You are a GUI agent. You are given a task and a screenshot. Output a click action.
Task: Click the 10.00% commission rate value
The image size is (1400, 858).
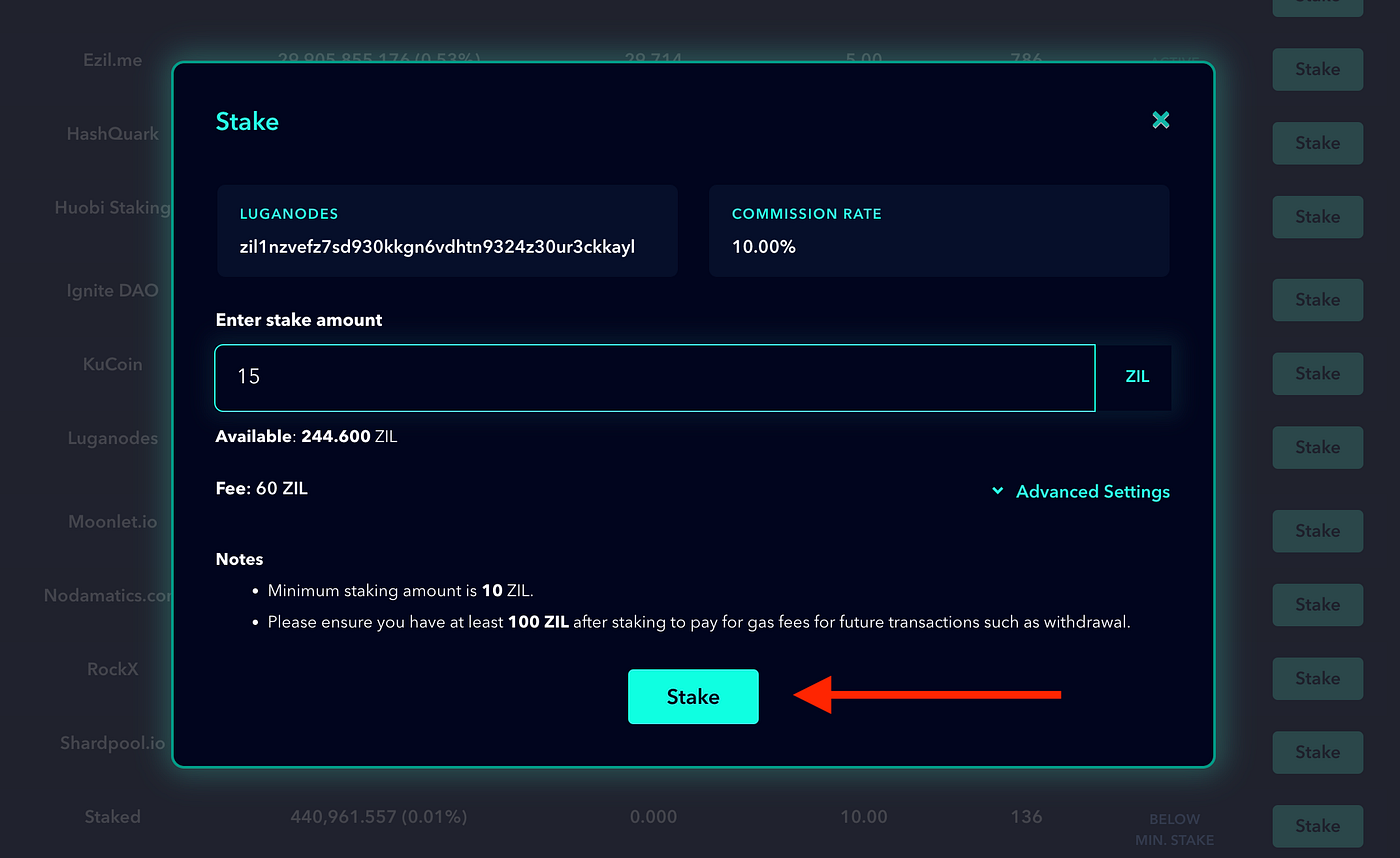click(763, 246)
